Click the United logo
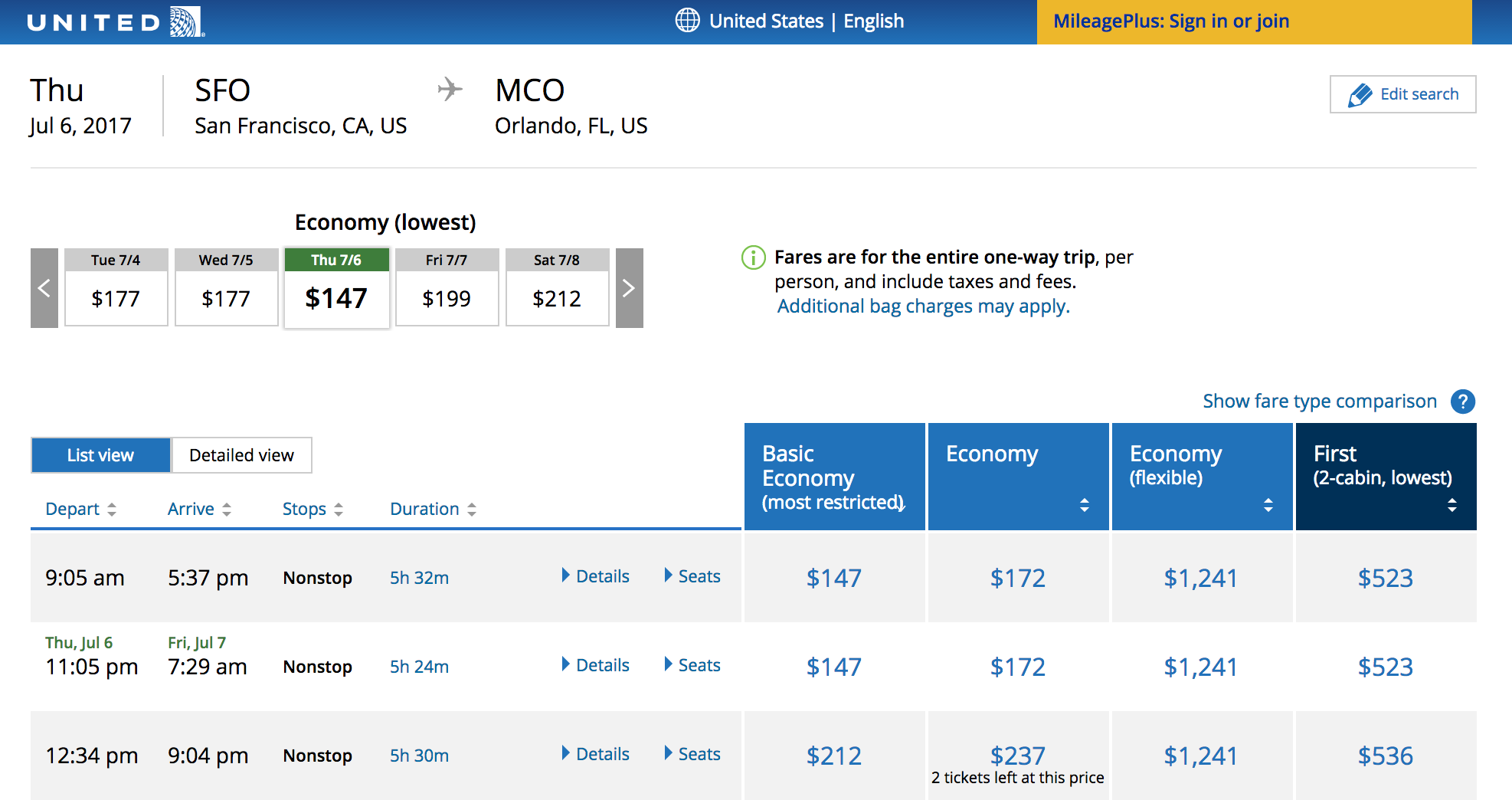1512x800 pixels. pyautogui.click(x=115, y=21)
